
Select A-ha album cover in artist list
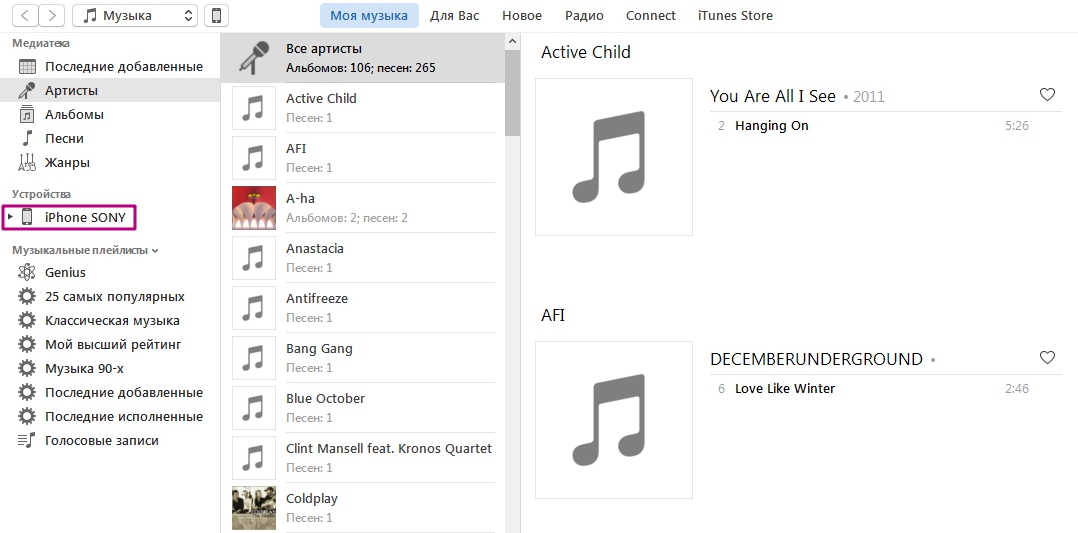[x=254, y=208]
